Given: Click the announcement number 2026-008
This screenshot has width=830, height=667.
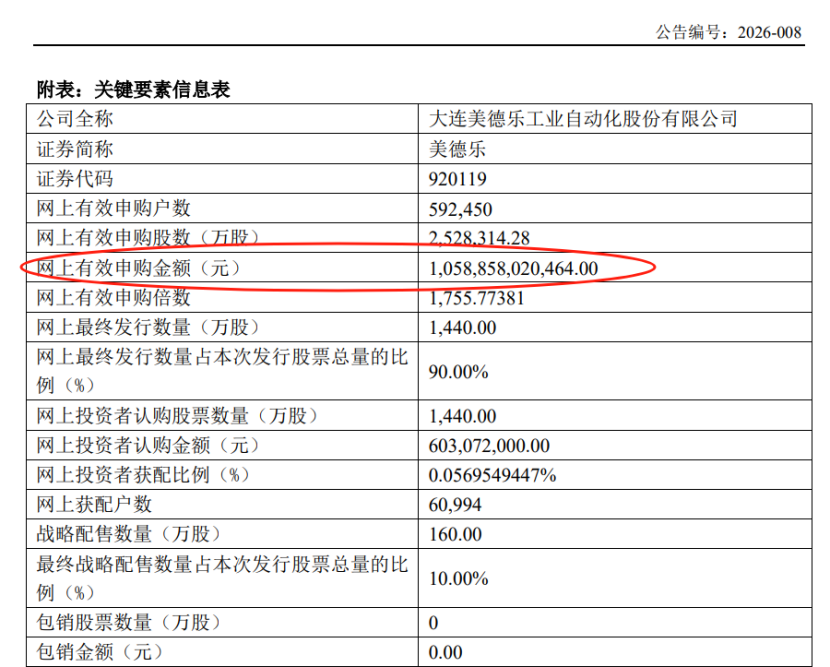Looking at the screenshot, I should coord(769,32).
